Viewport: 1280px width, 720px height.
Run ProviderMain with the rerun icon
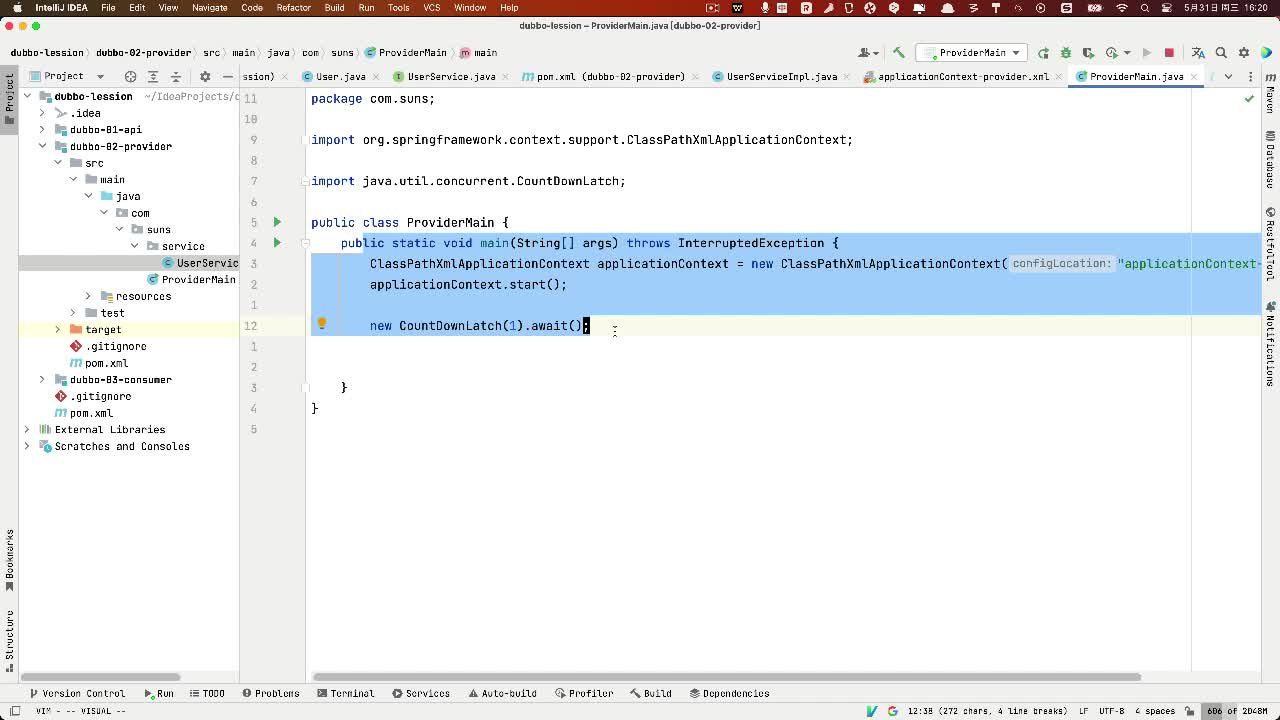pos(1043,53)
